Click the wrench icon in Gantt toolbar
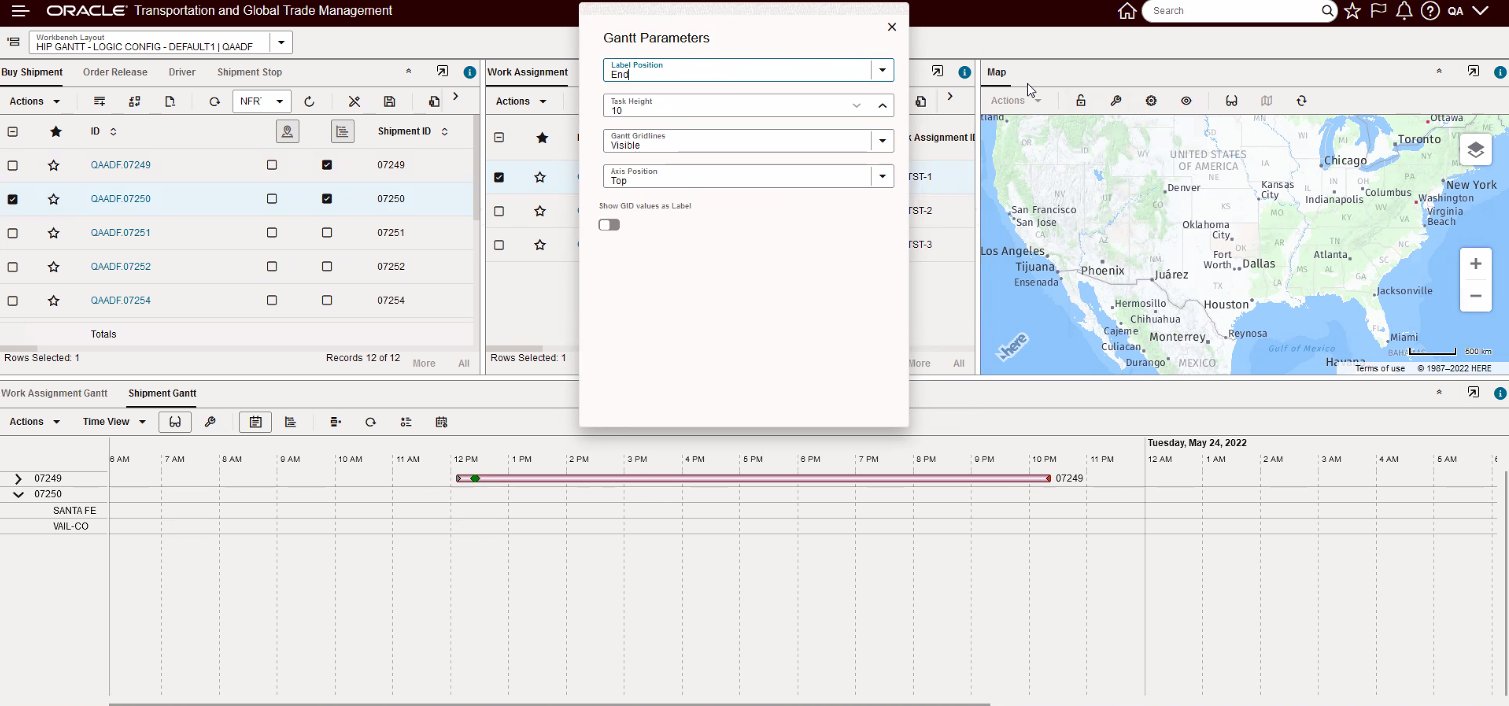This screenshot has width=1509, height=706. [210, 422]
